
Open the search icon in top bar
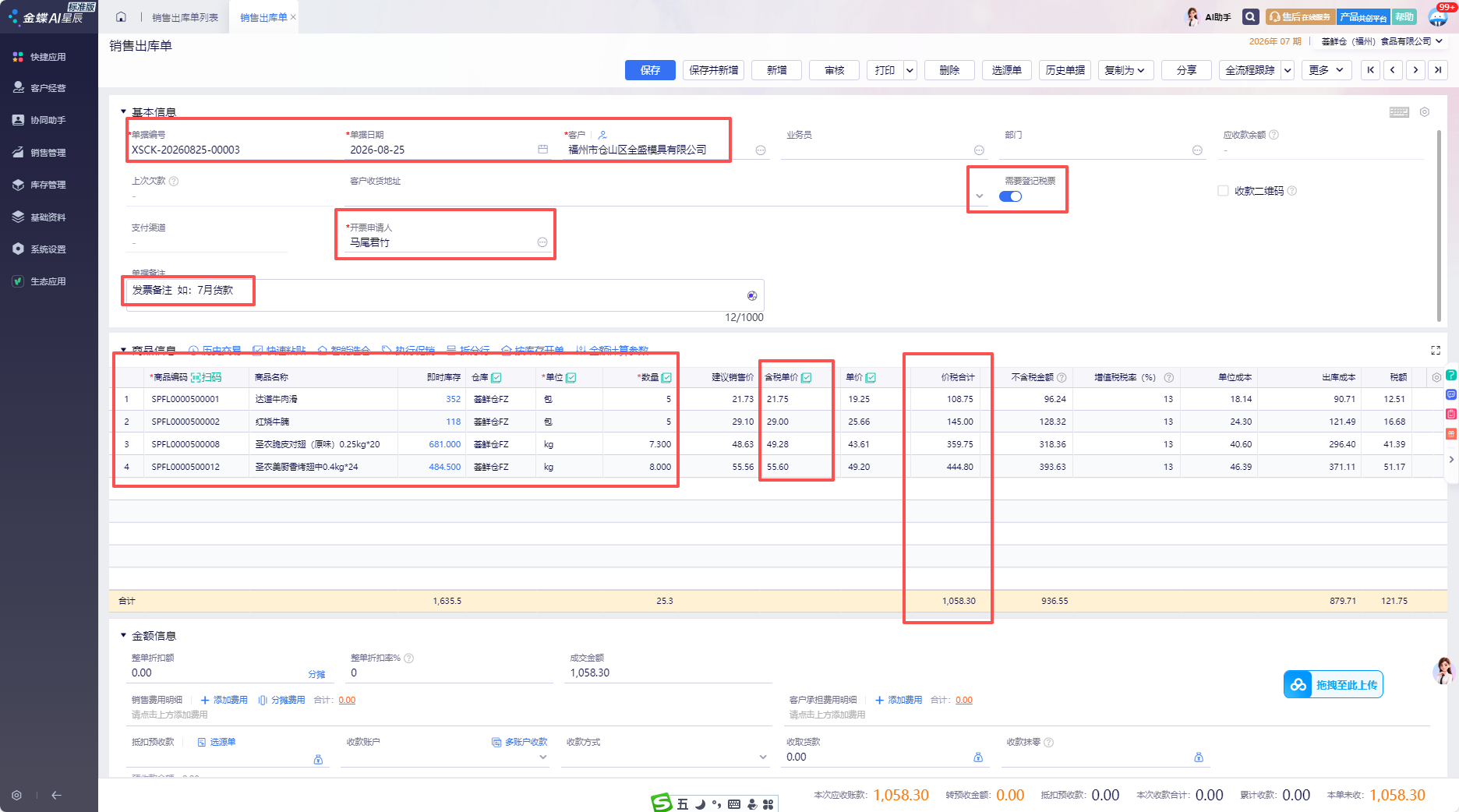click(x=1250, y=16)
